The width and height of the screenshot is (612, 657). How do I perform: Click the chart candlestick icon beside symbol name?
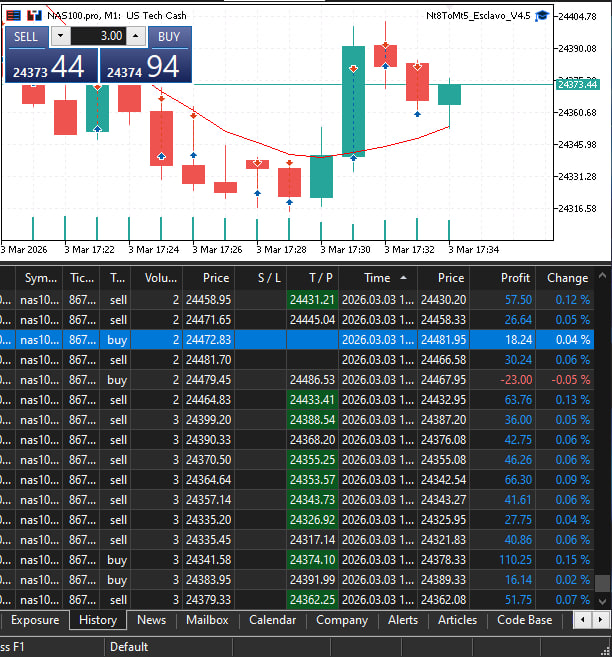pyautogui.click(x=34, y=16)
